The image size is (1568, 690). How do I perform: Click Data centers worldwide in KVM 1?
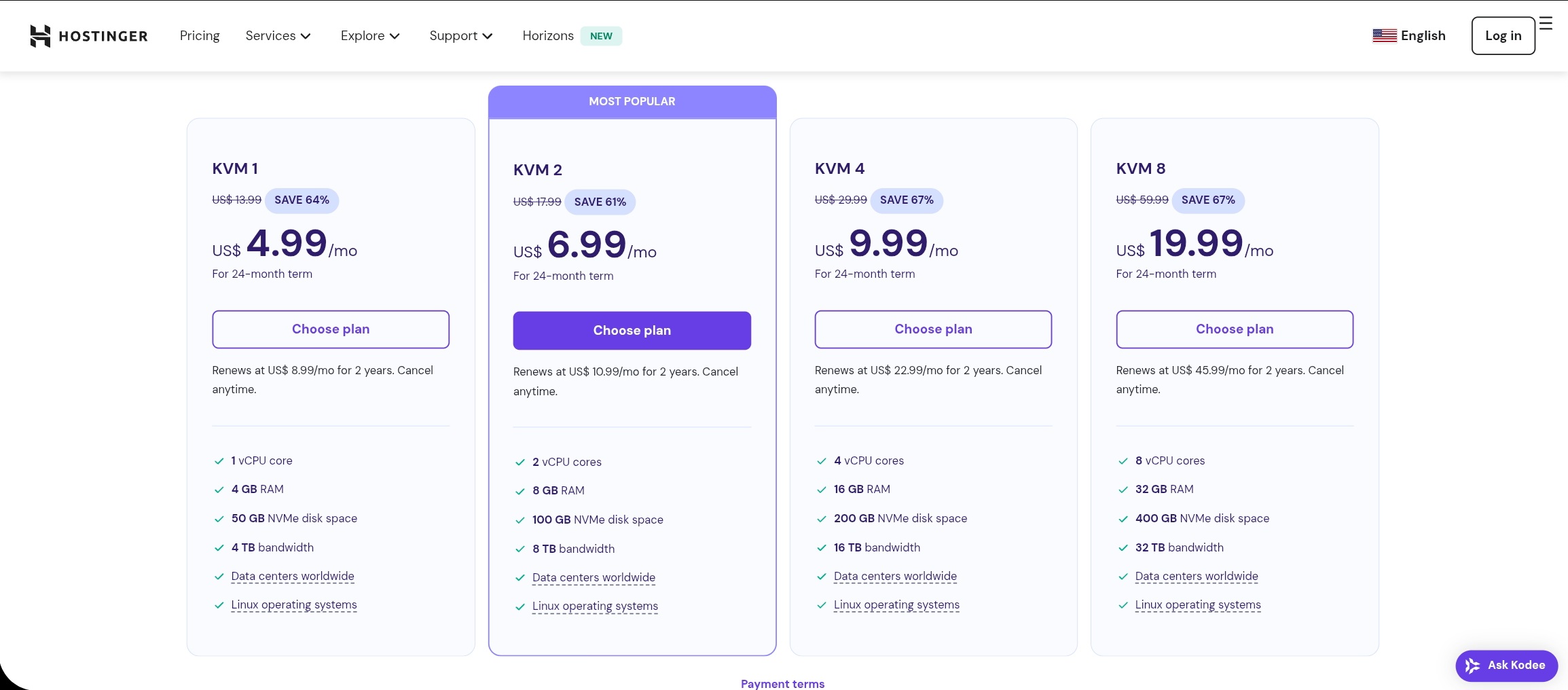pos(293,577)
